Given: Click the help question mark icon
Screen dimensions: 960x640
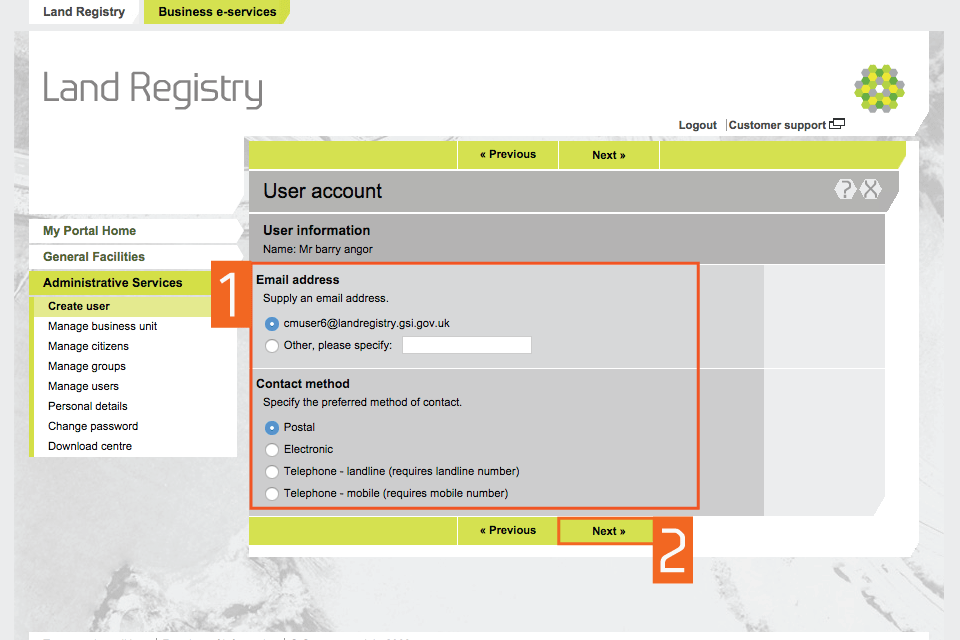Looking at the screenshot, I should [845, 190].
